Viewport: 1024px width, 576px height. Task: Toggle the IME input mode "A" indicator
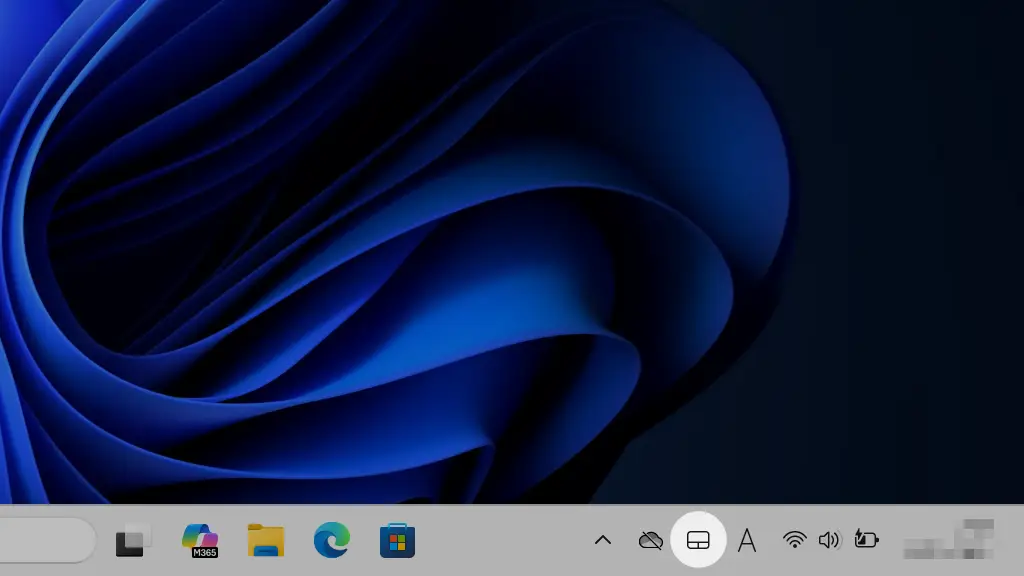(x=746, y=541)
